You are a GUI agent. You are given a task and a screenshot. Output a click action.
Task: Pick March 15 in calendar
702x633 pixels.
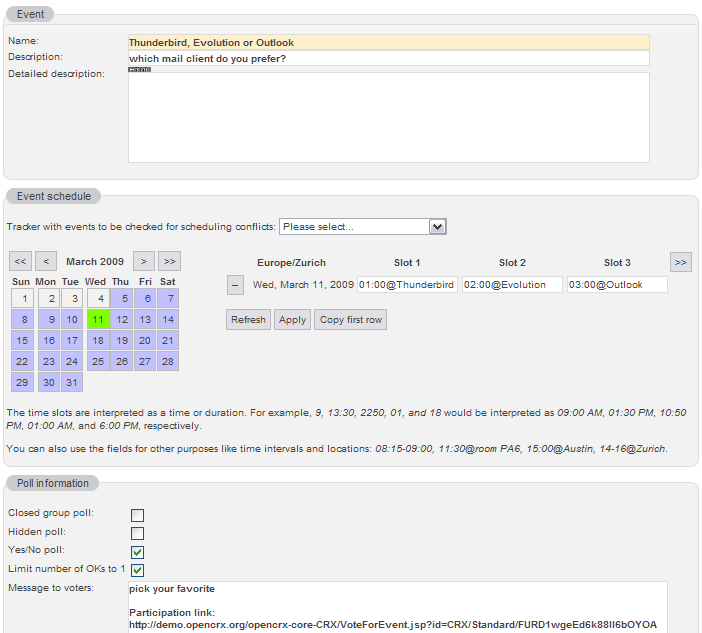[22, 341]
